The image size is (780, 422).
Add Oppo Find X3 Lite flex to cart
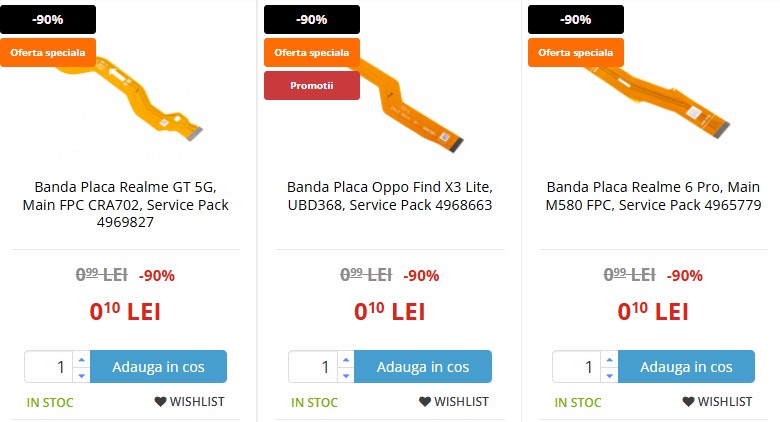click(x=422, y=367)
